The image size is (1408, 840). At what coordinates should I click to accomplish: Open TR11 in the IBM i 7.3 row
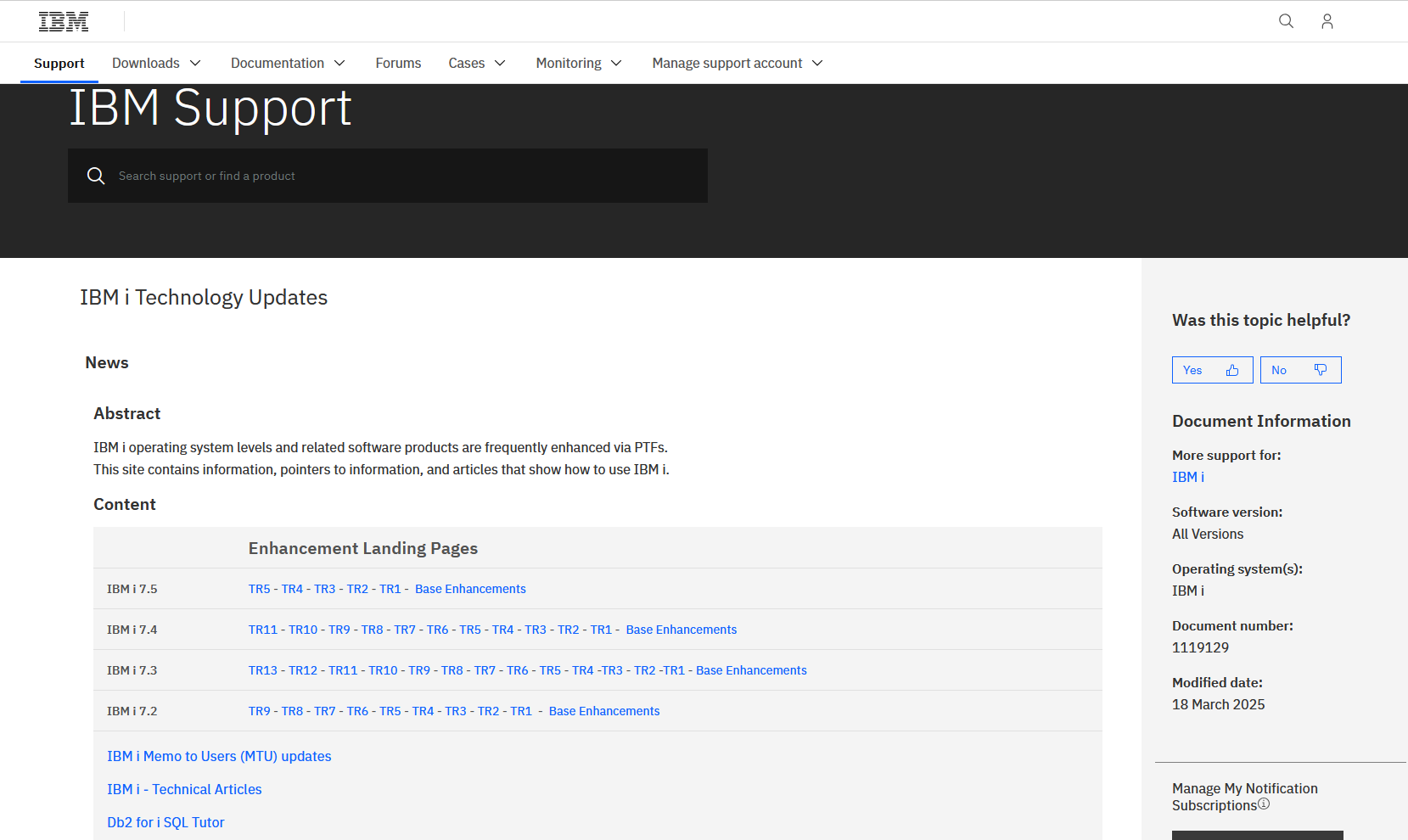(x=343, y=670)
